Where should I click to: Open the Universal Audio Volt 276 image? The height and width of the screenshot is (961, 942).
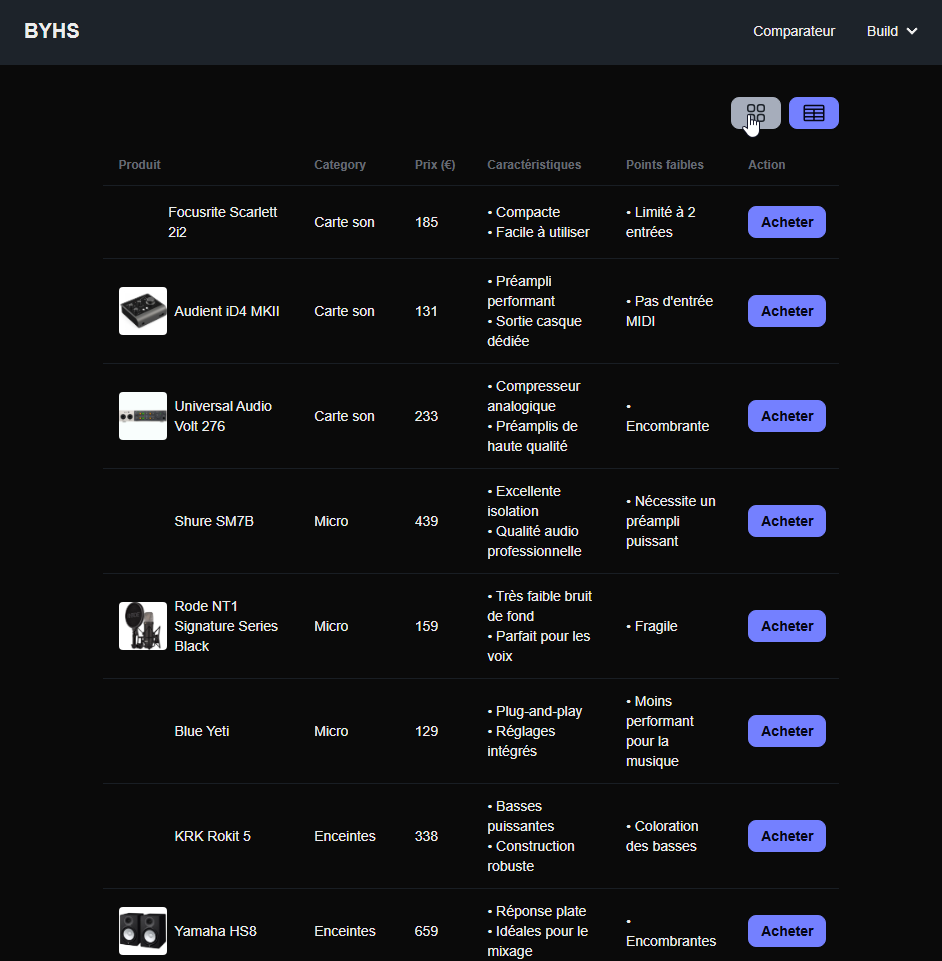tap(143, 416)
